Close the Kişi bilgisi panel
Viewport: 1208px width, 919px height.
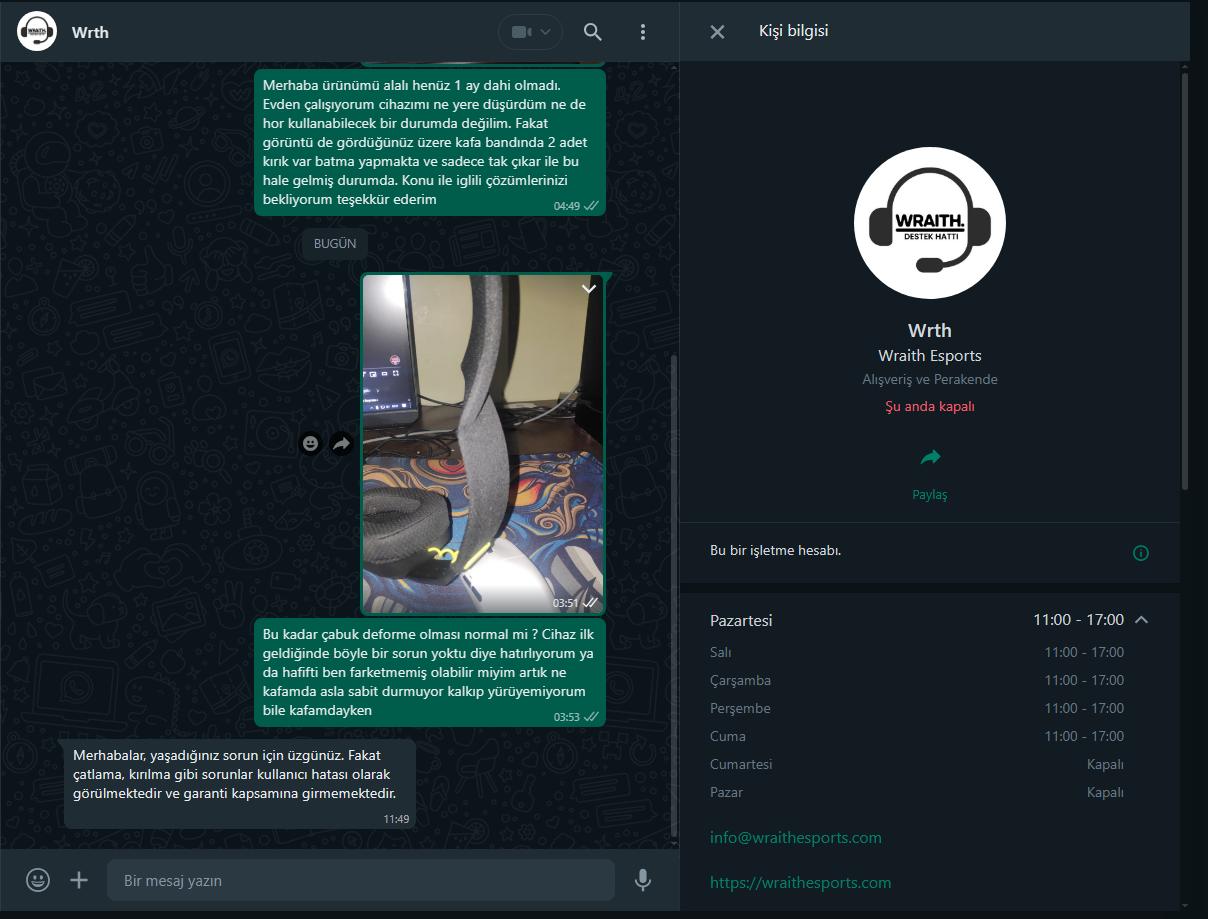coord(717,31)
